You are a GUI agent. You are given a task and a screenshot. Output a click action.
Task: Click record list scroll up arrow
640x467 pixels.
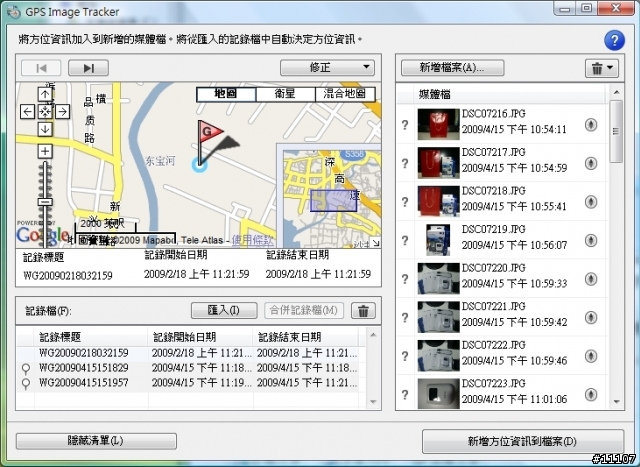click(x=373, y=335)
